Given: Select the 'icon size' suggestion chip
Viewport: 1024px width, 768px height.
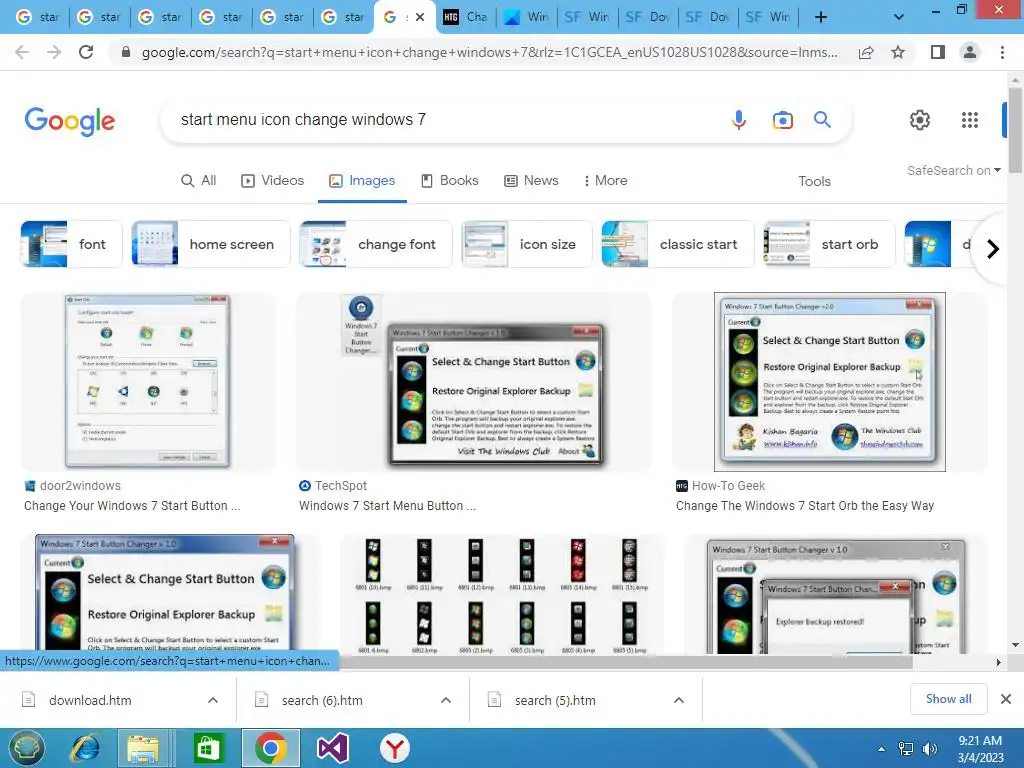Looking at the screenshot, I should (x=526, y=244).
